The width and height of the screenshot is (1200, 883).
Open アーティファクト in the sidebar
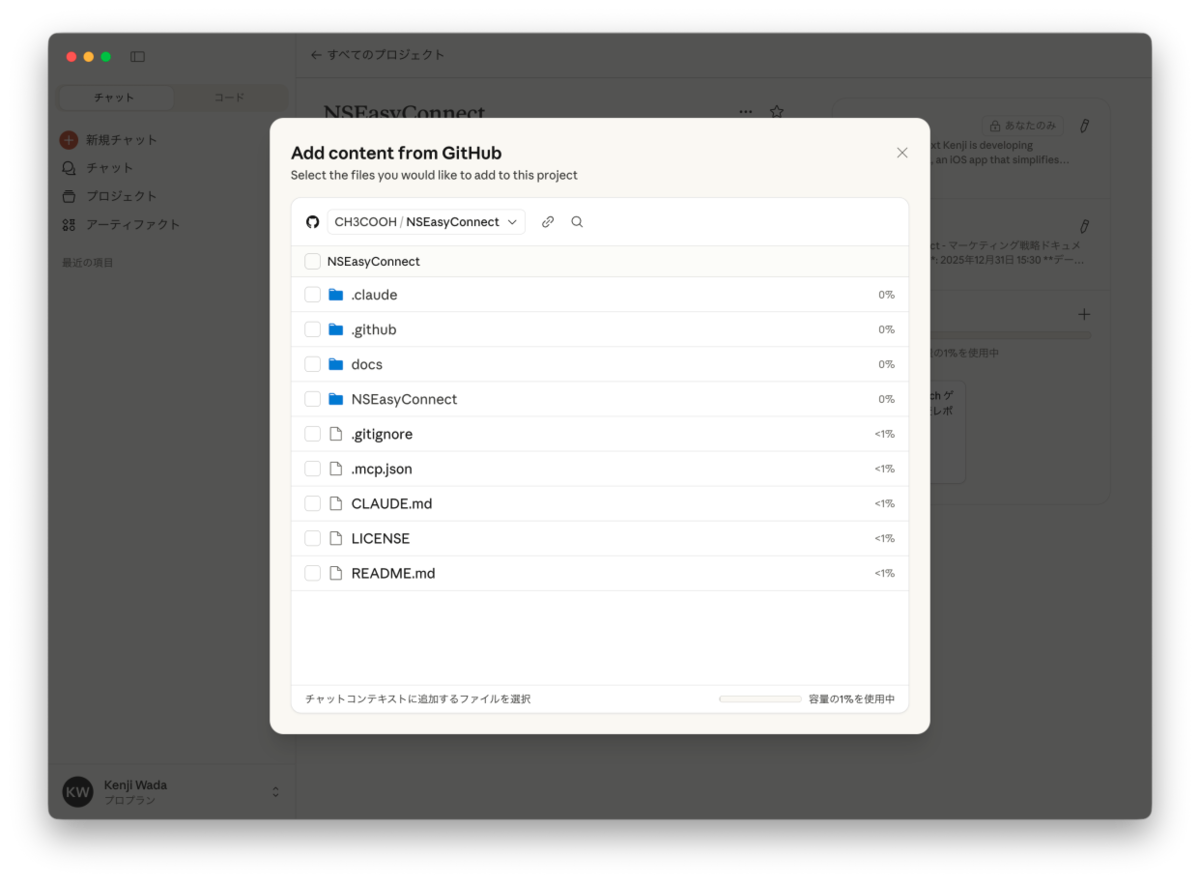pyautogui.click(x=132, y=224)
